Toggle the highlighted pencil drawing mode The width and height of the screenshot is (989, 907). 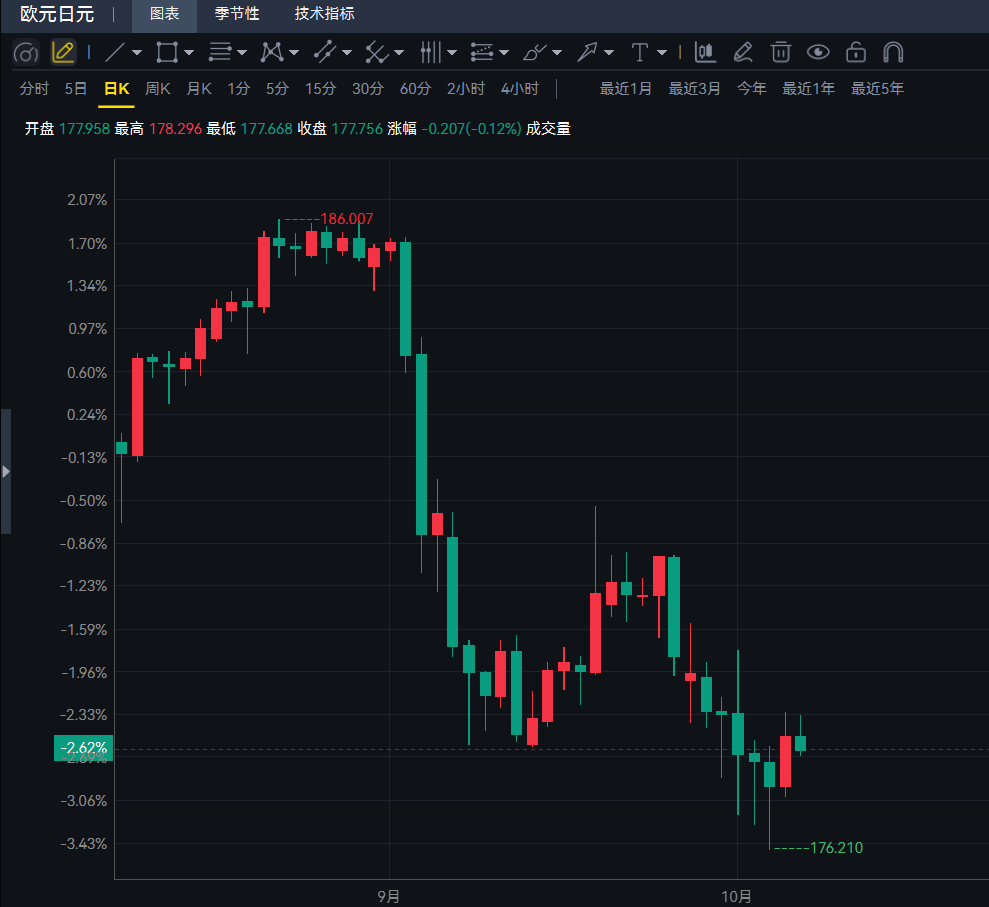63,52
